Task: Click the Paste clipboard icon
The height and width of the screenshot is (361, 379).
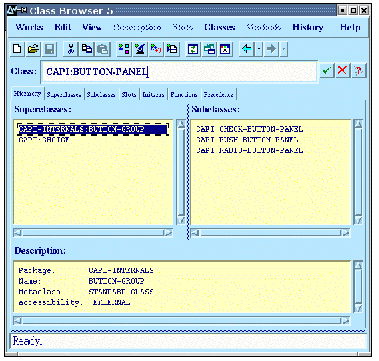Action: (x=103, y=49)
